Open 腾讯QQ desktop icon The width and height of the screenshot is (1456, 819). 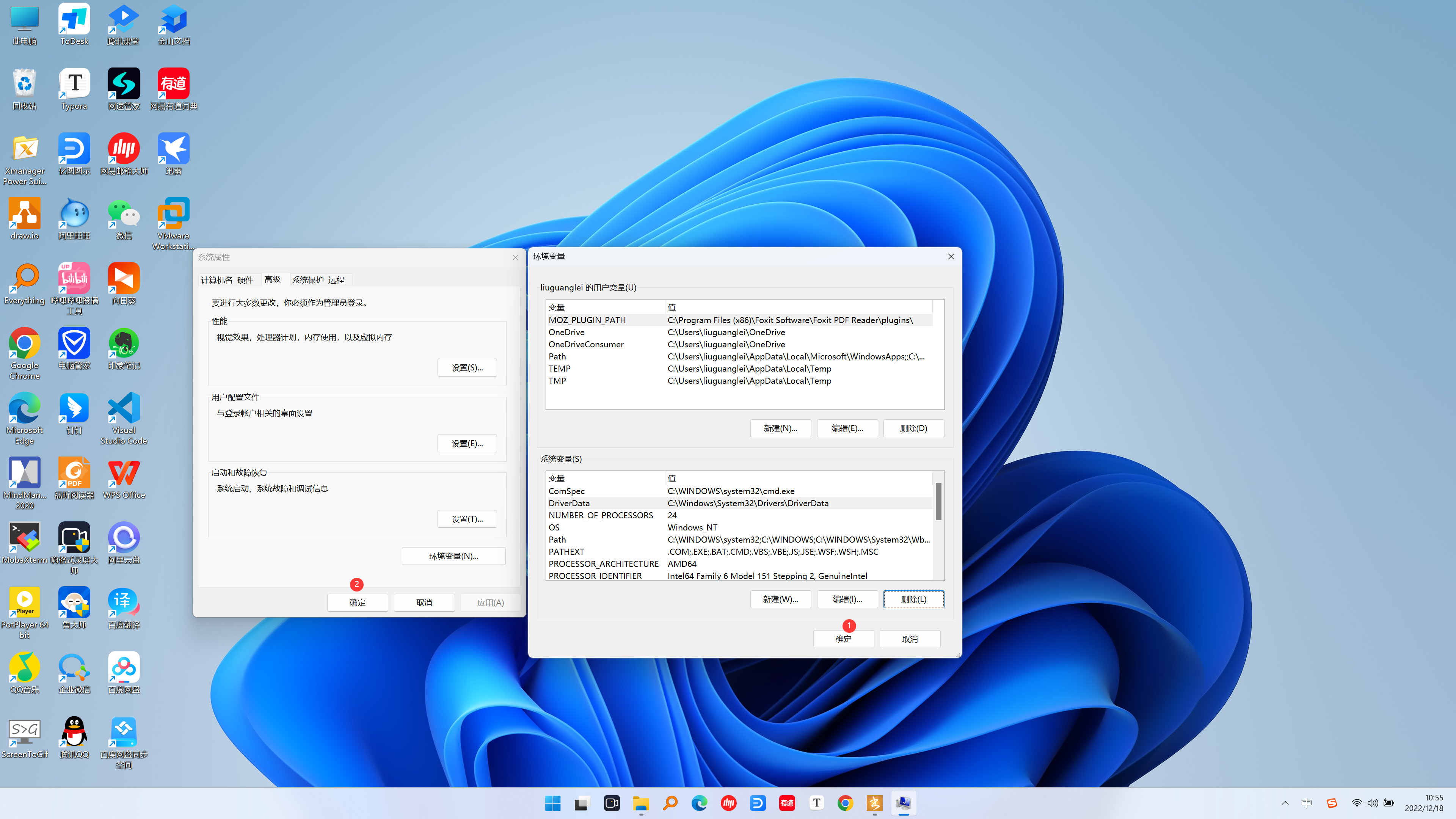[x=74, y=738]
